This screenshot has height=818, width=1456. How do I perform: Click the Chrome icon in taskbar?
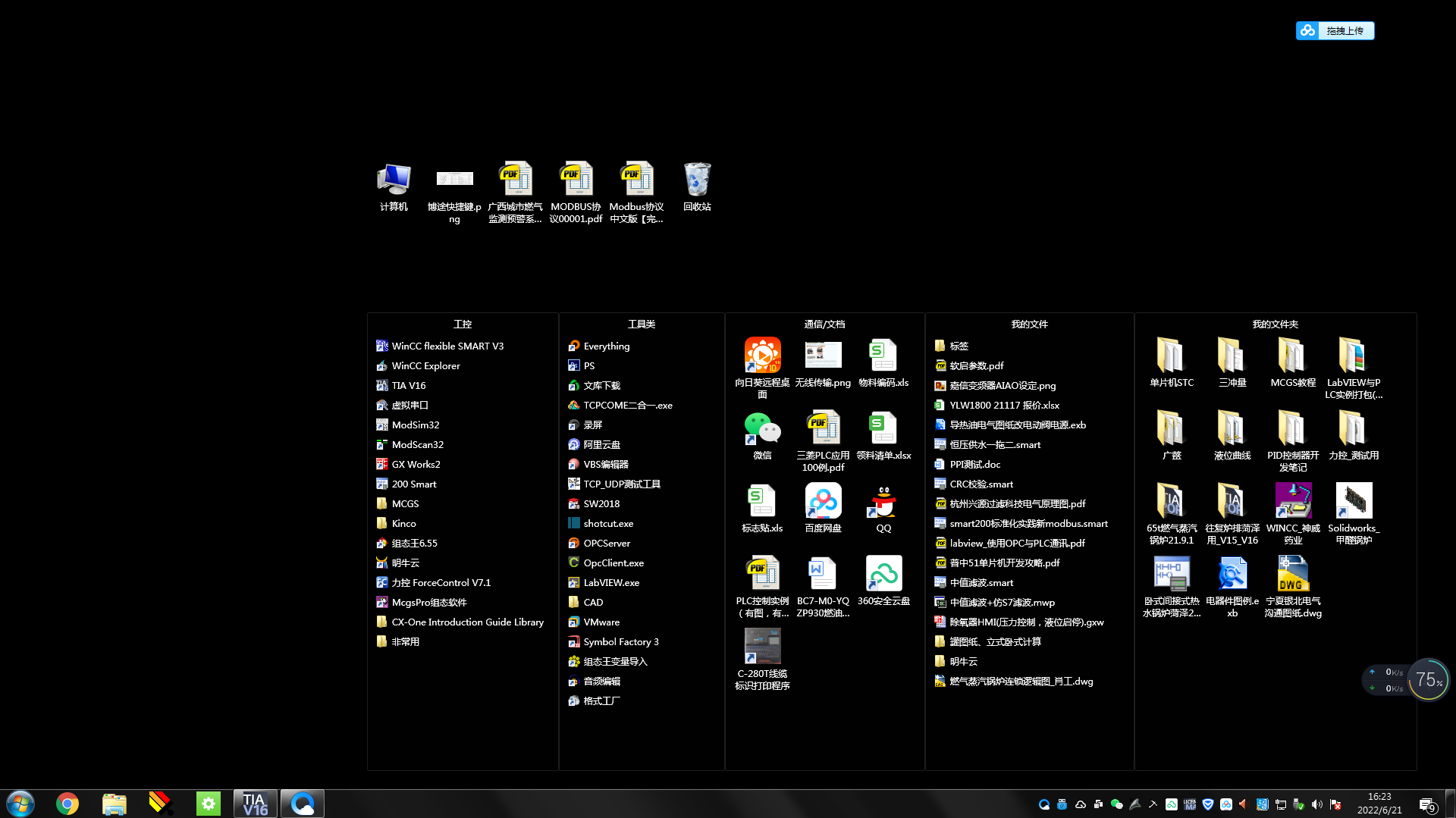coord(67,804)
